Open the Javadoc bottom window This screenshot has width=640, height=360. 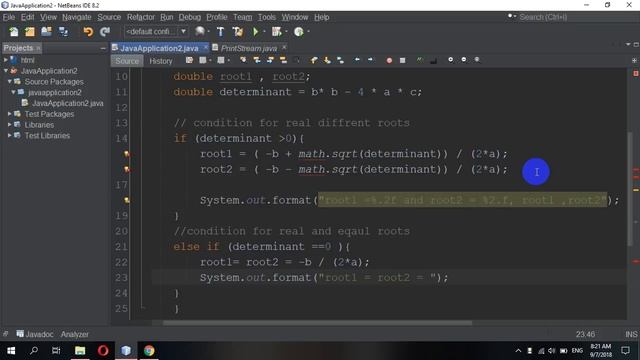35,334
